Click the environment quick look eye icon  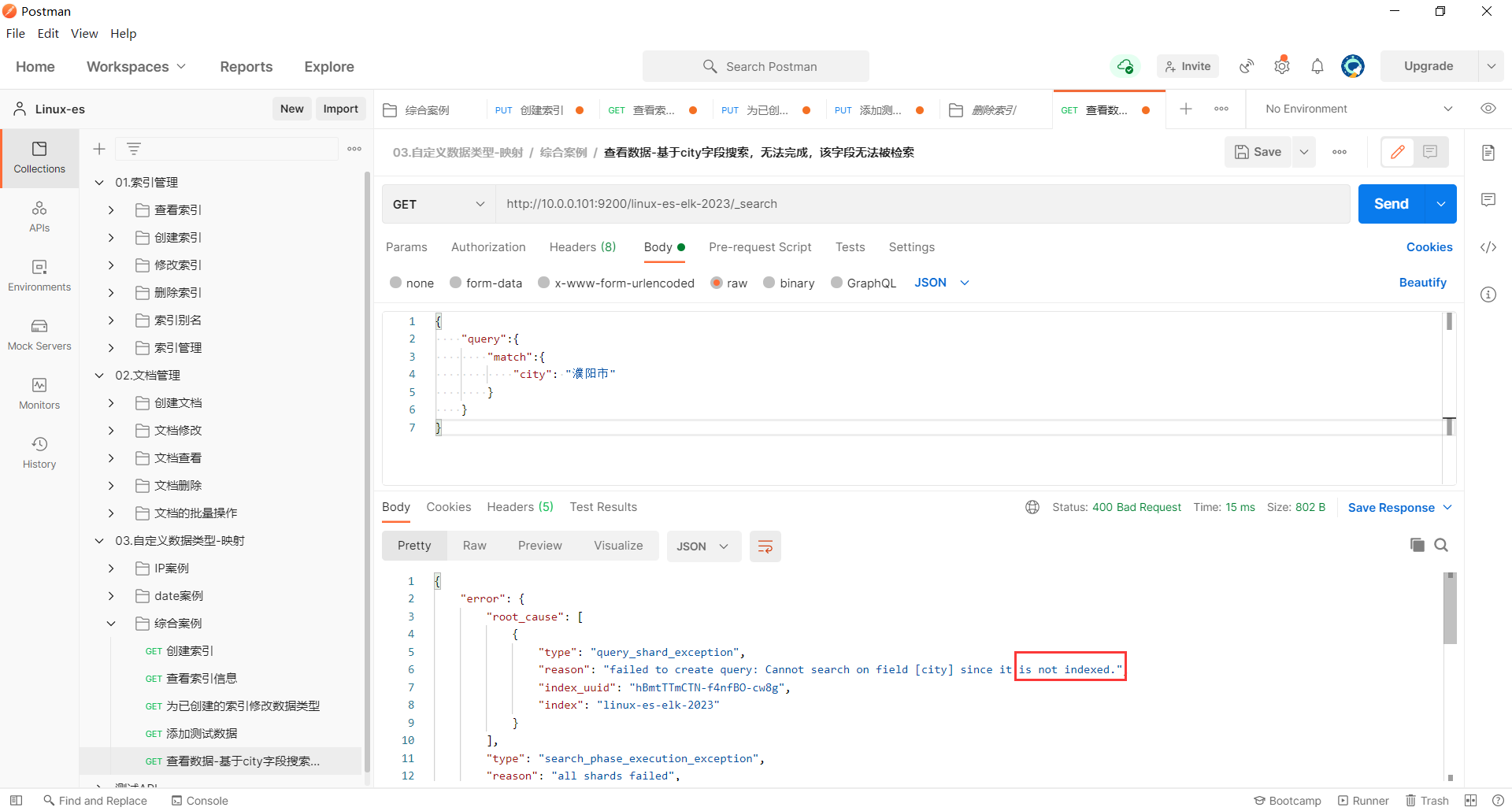[1488, 109]
